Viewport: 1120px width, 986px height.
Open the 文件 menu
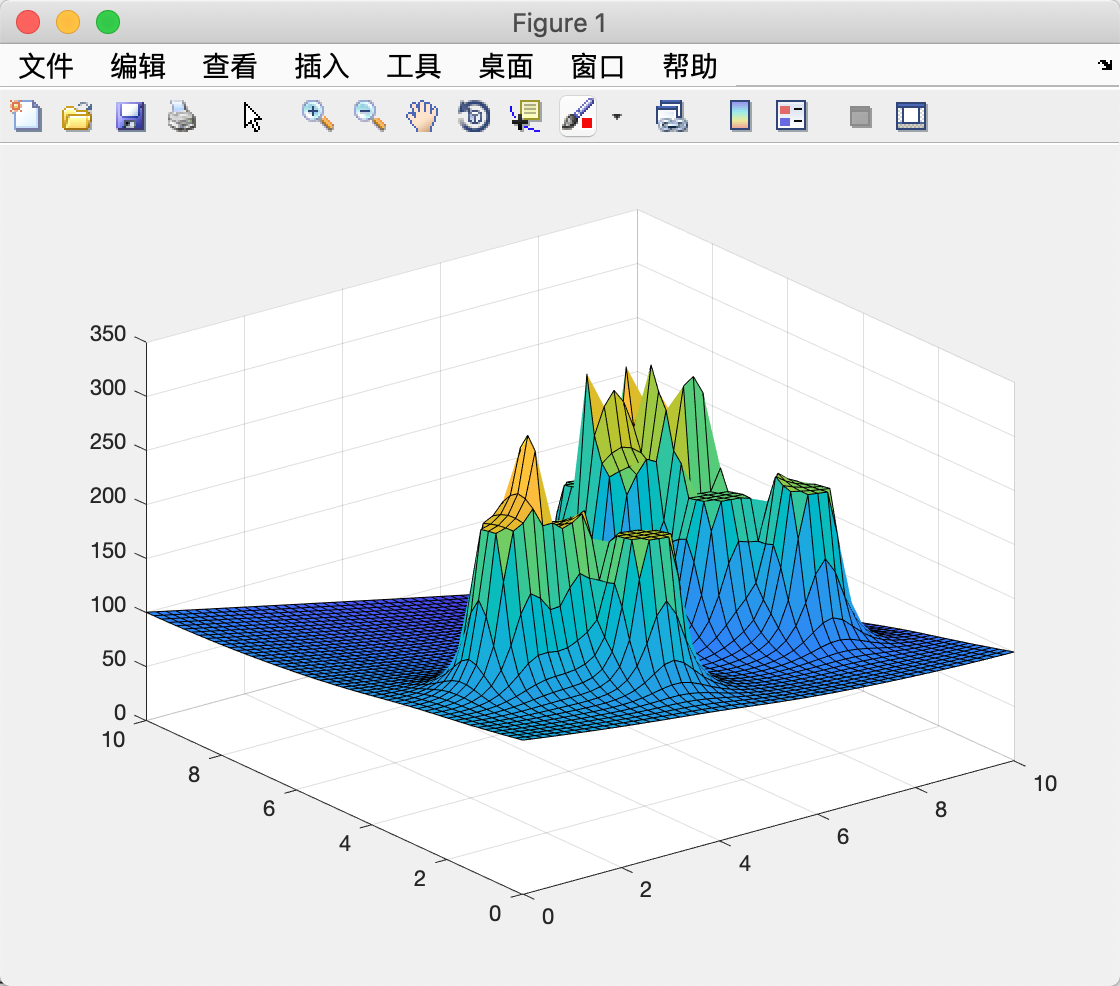tap(46, 66)
